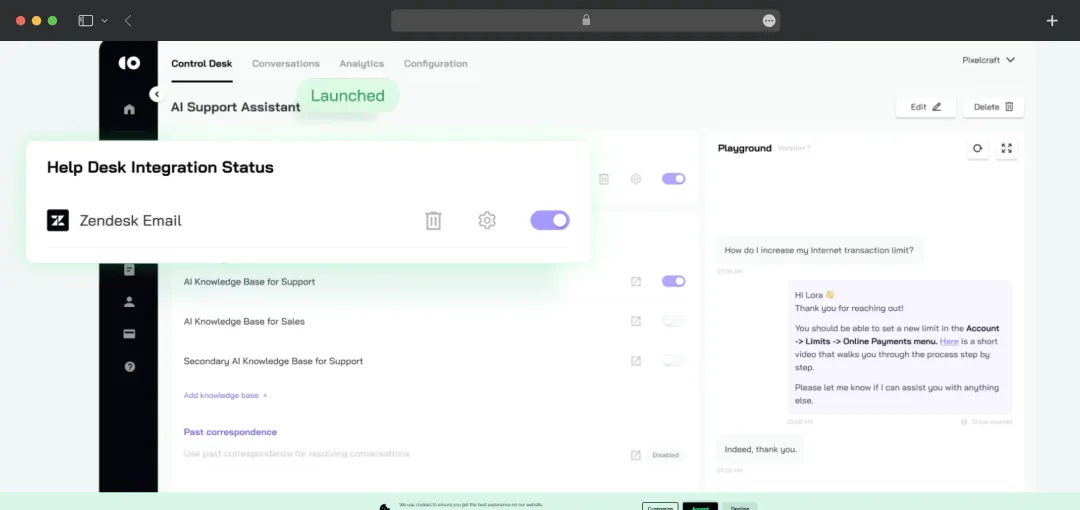Switch to the Analytics tab

pyautogui.click(x=362, y=63)
